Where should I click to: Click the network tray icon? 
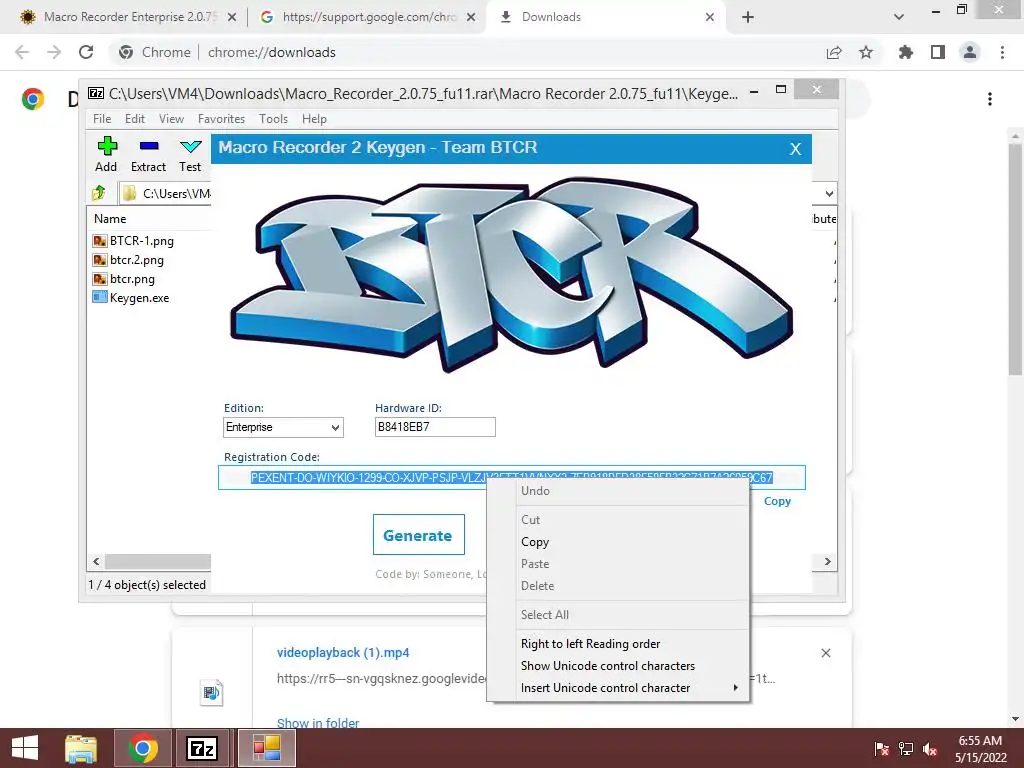point(906,749)
